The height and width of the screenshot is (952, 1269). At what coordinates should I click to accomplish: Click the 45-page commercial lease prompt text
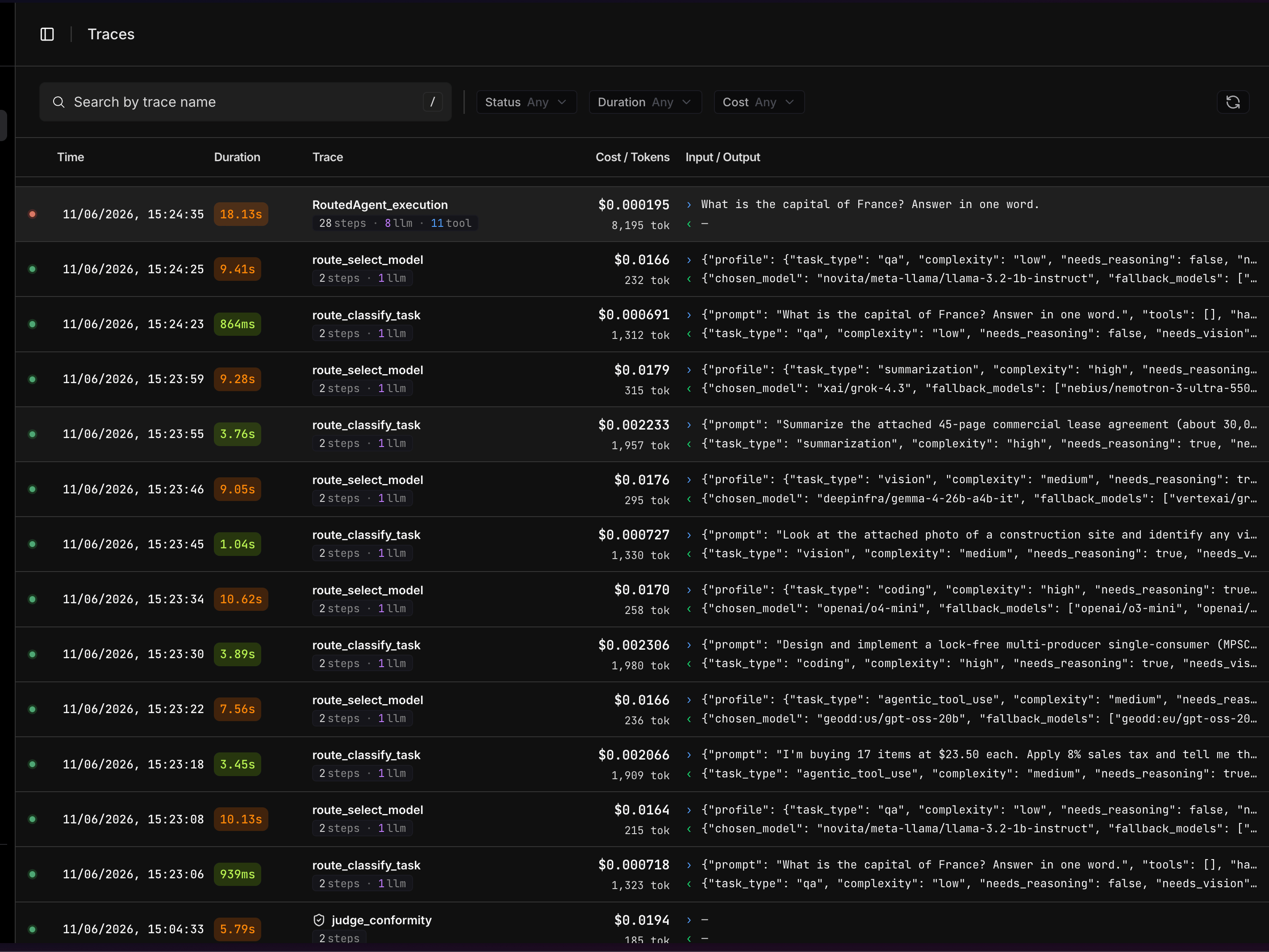tap(978, 425)
